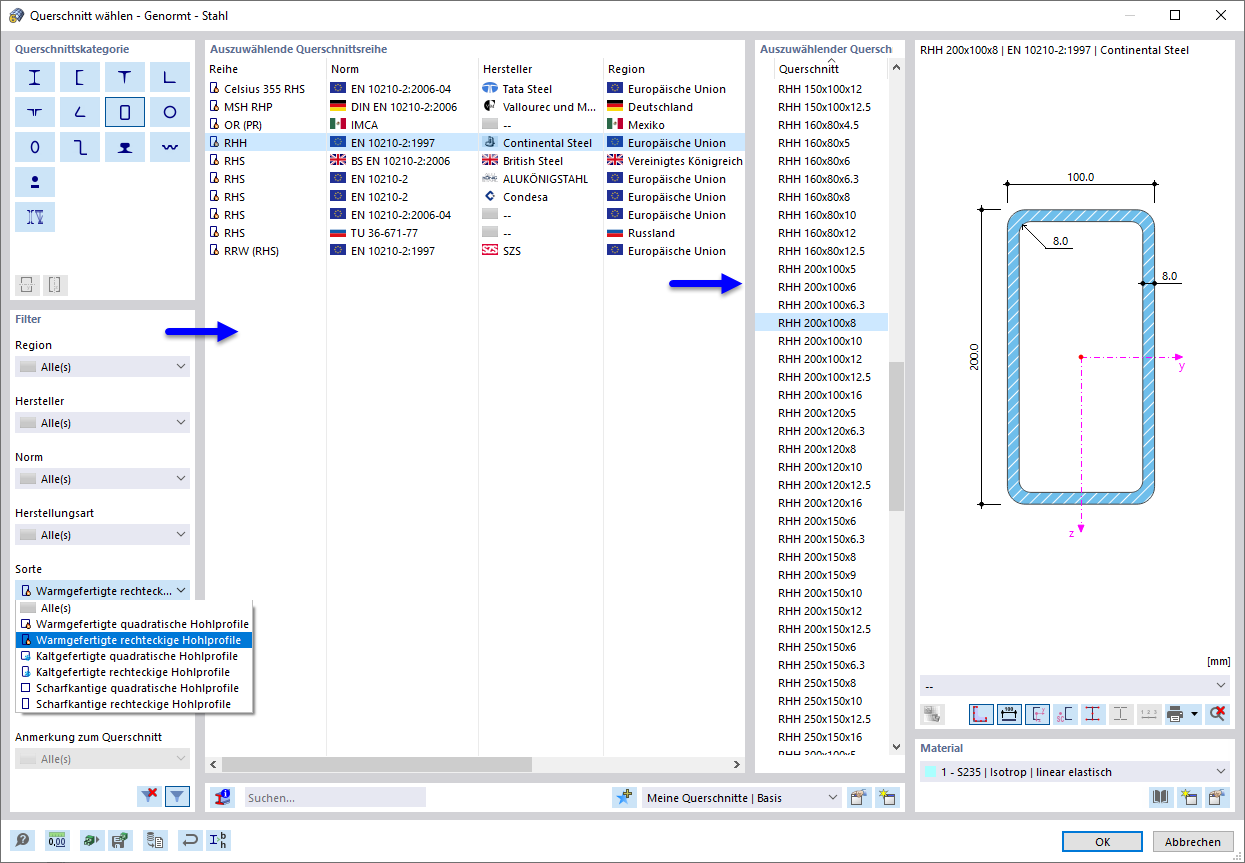Open units and decimal places 0,00 icon
This screenshot has width=1245, height=863.
[57, 841]
